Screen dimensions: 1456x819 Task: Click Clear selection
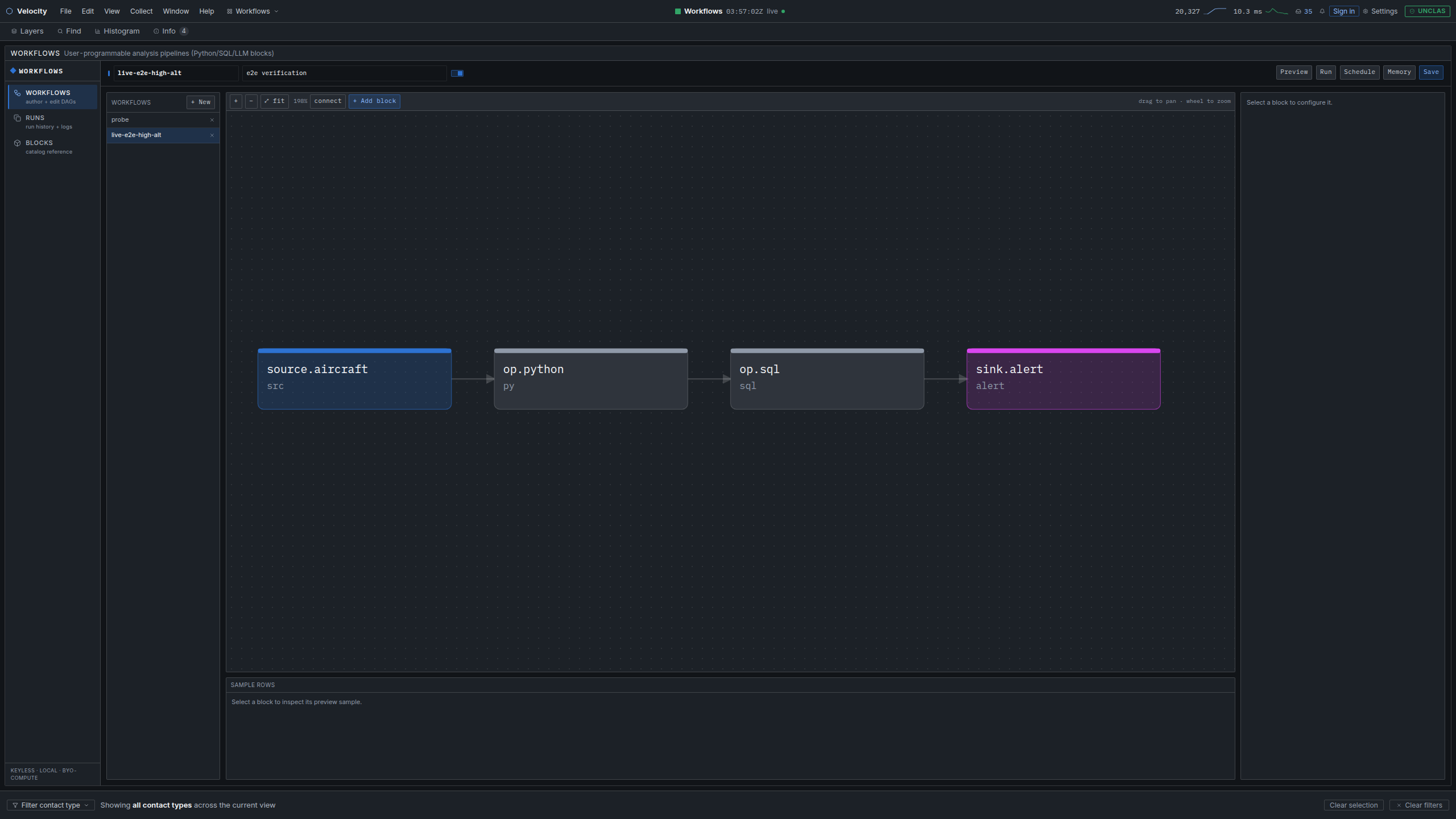click(1354, 805)
